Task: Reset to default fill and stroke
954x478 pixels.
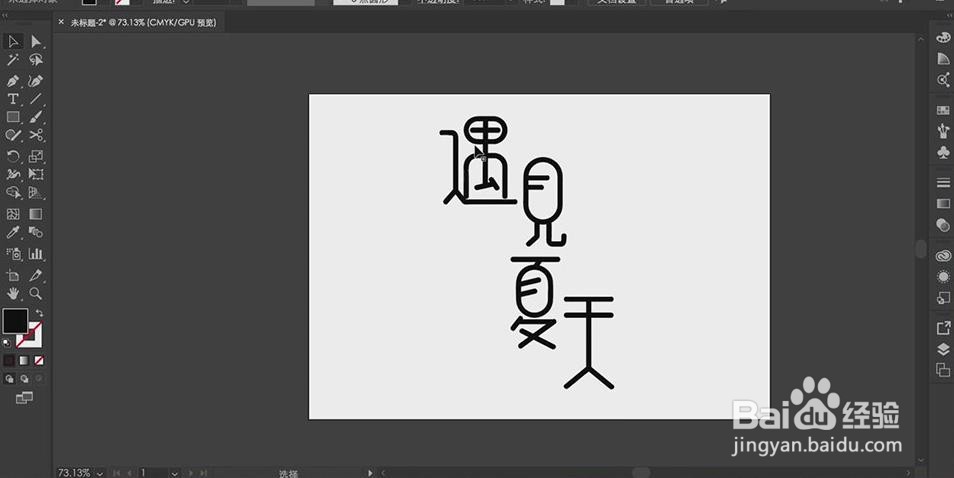Action: pos(7,342)
